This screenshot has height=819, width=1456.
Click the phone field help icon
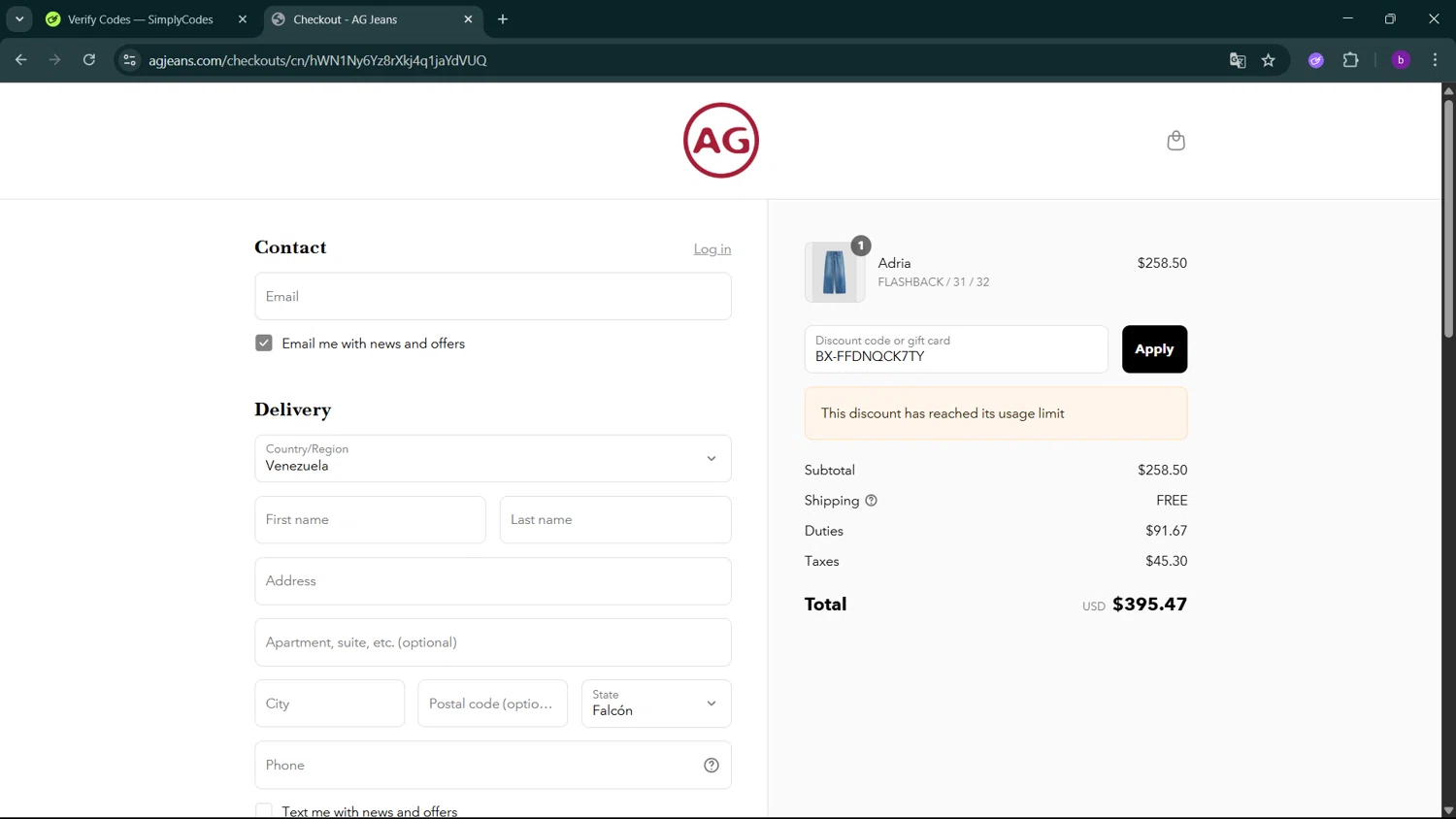[711, 766]
